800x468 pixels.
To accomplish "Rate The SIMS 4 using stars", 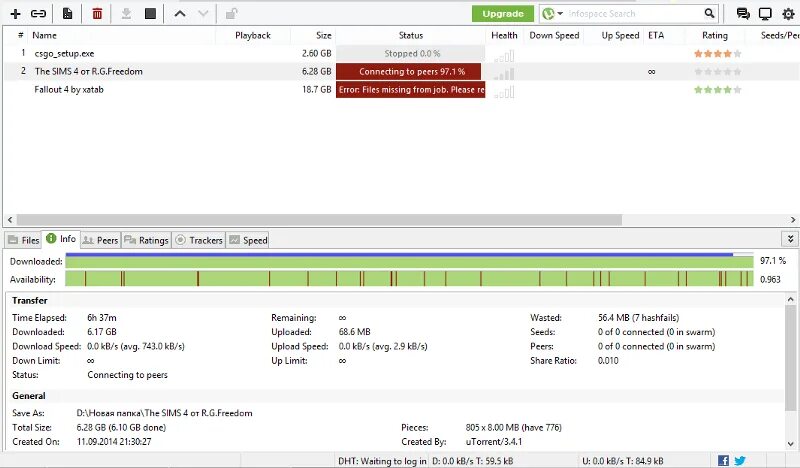I will click(717, 71).
